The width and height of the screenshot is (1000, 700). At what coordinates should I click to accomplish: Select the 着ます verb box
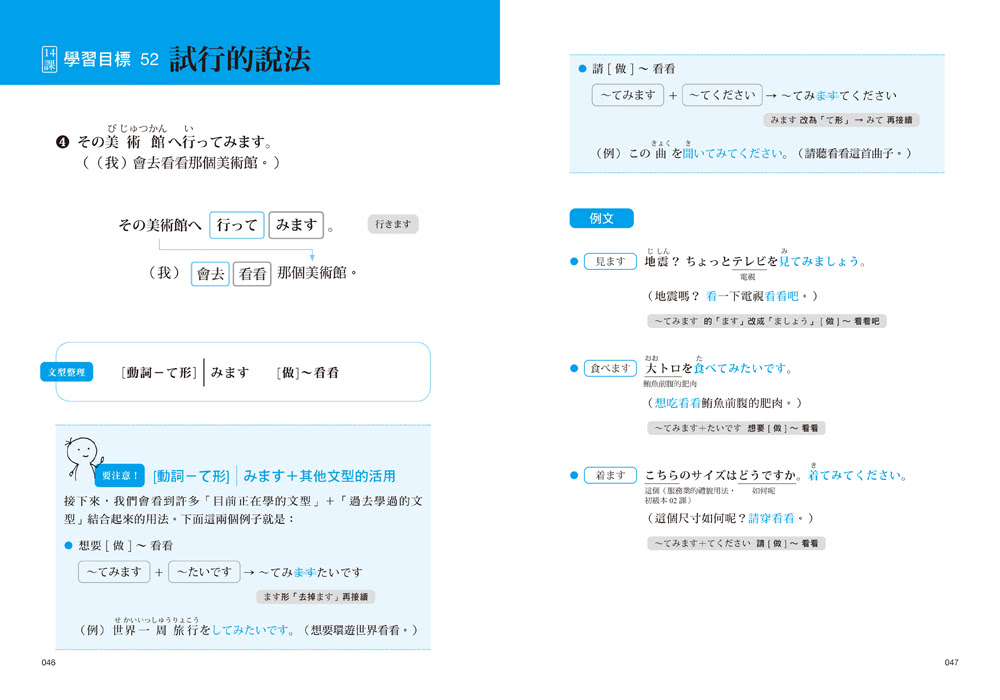[609, 476]
